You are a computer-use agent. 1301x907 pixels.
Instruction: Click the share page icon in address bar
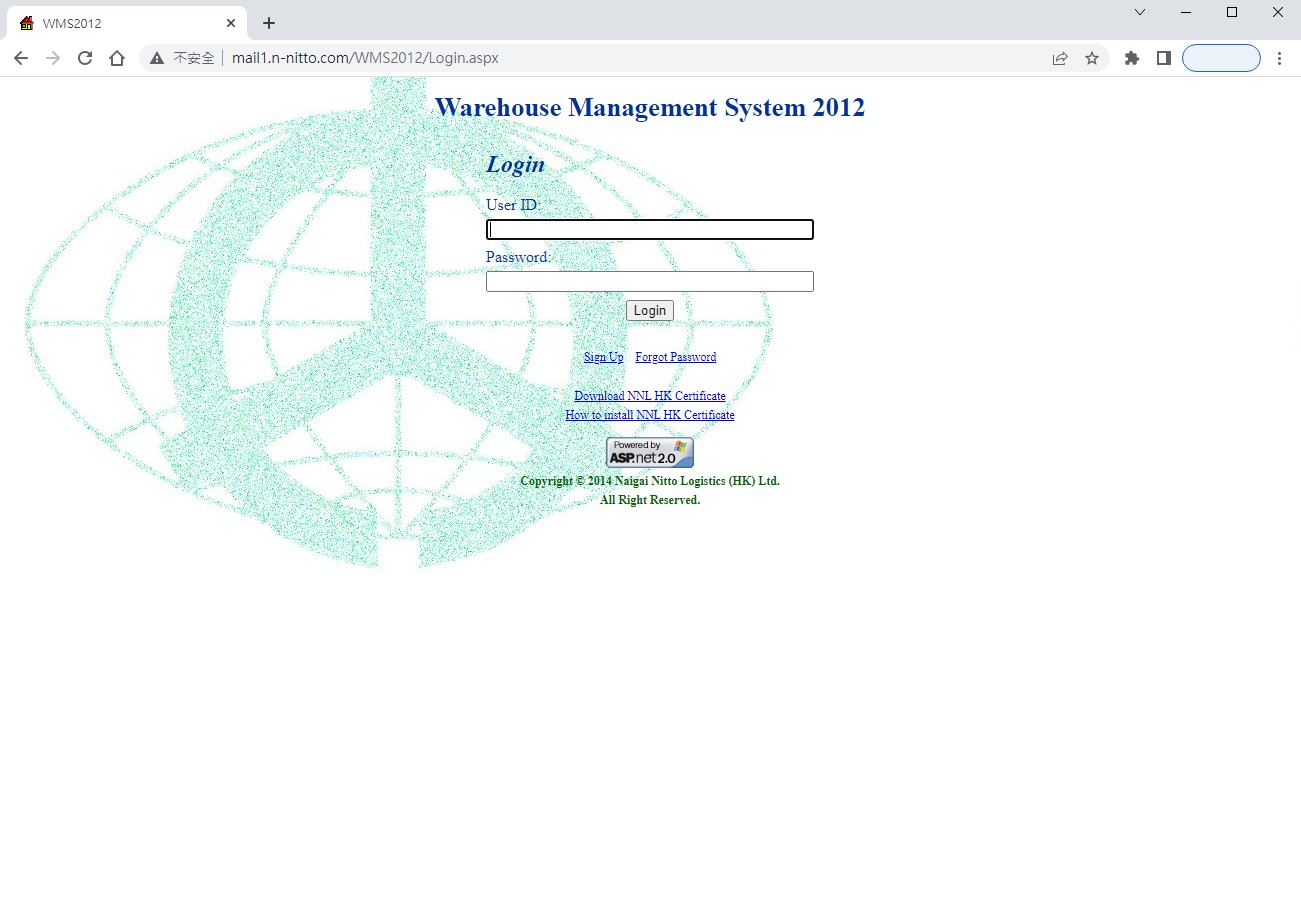pyautogui.click(x=1060, y=58)
